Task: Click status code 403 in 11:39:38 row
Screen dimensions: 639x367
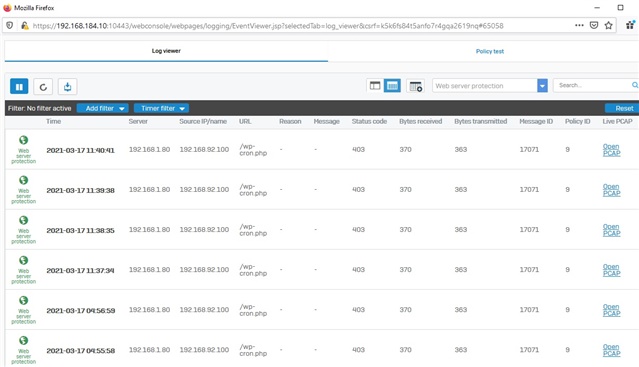Action: tap(358, 190)
